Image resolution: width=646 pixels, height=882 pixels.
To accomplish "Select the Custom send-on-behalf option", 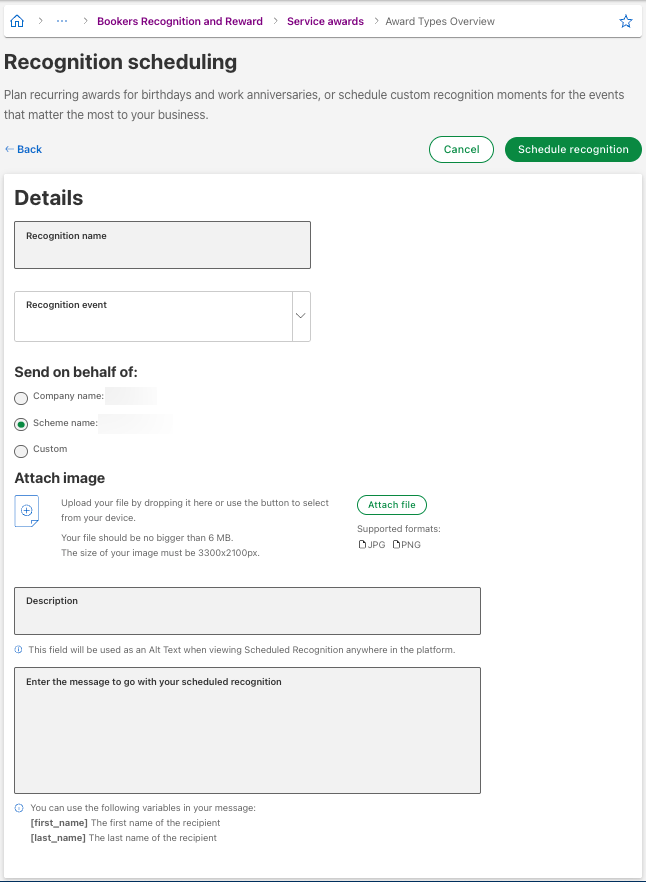I will 20,450.
